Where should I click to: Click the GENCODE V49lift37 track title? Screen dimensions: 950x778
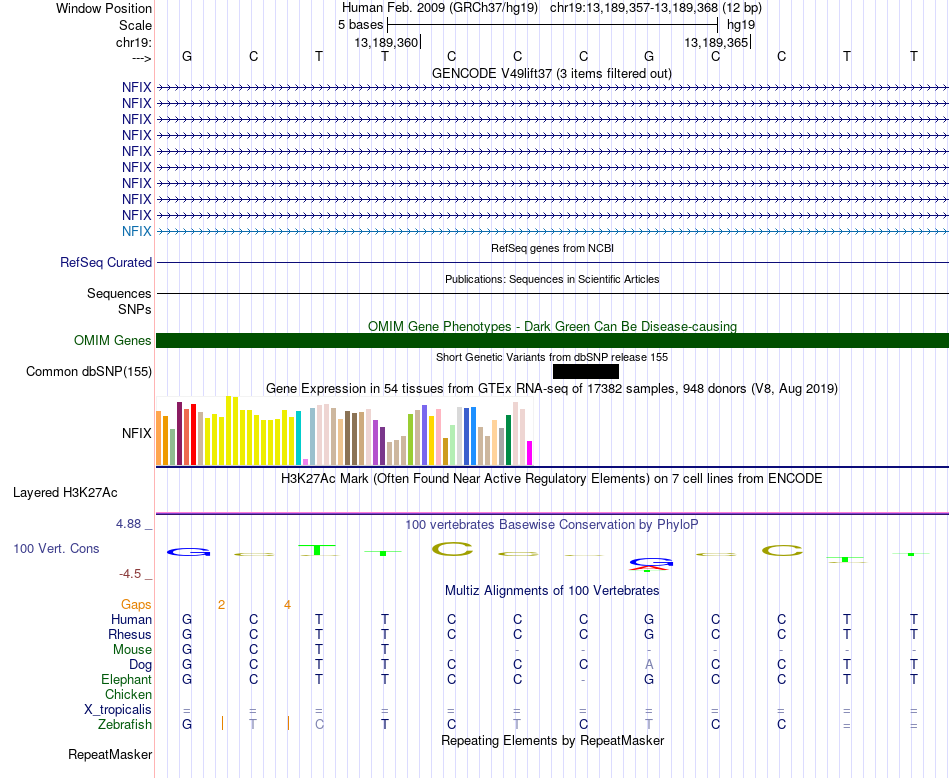[552, 73]
